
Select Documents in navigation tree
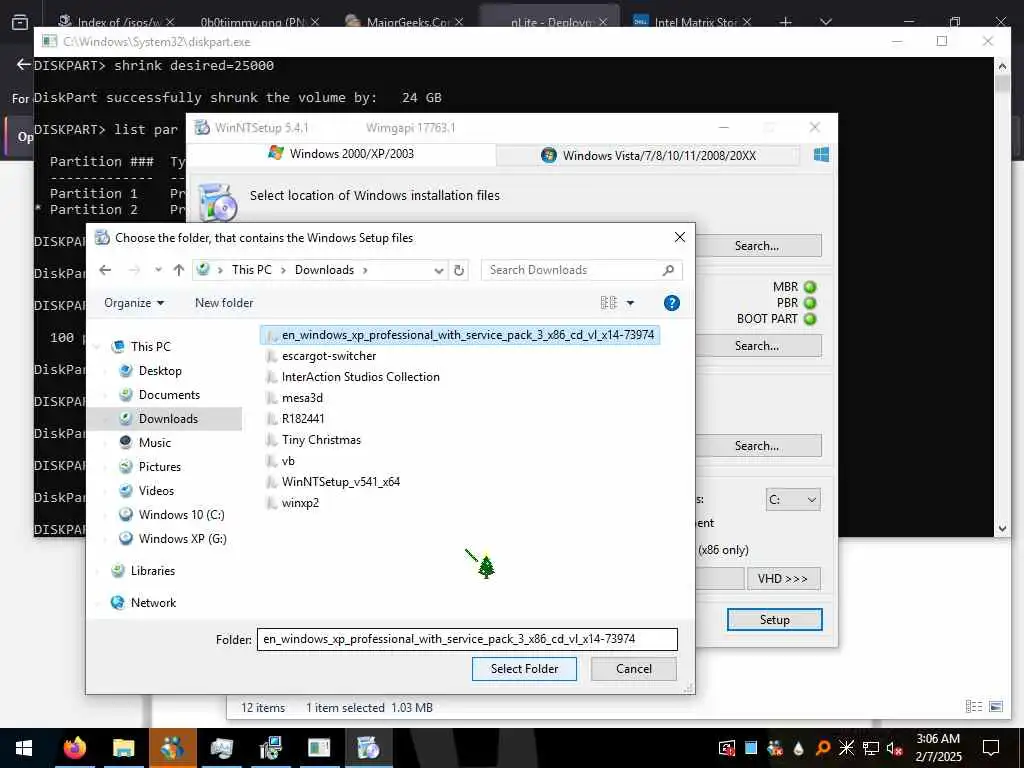[169, 395]
